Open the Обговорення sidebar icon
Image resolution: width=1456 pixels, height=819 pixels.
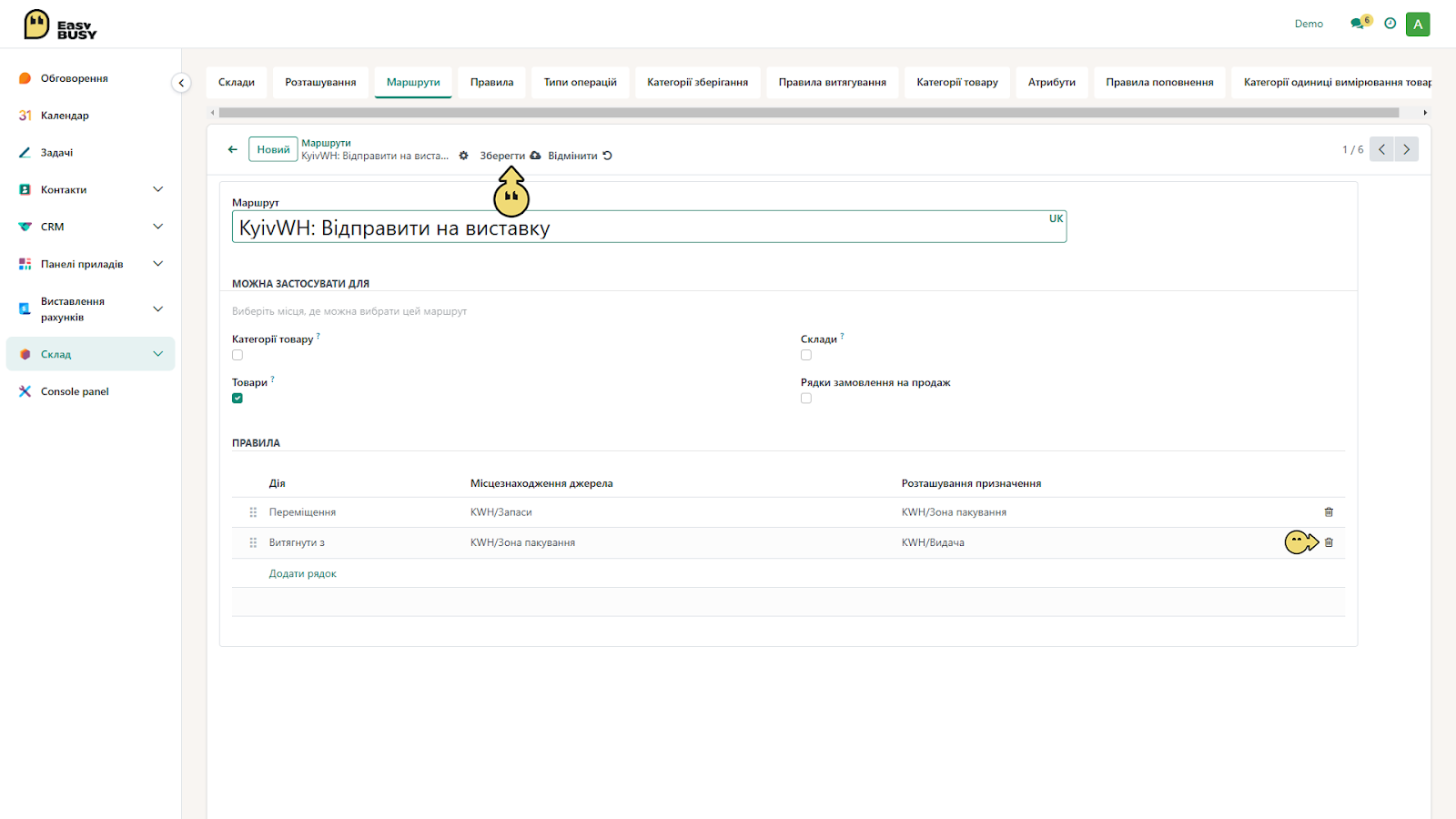pos(25,78)
